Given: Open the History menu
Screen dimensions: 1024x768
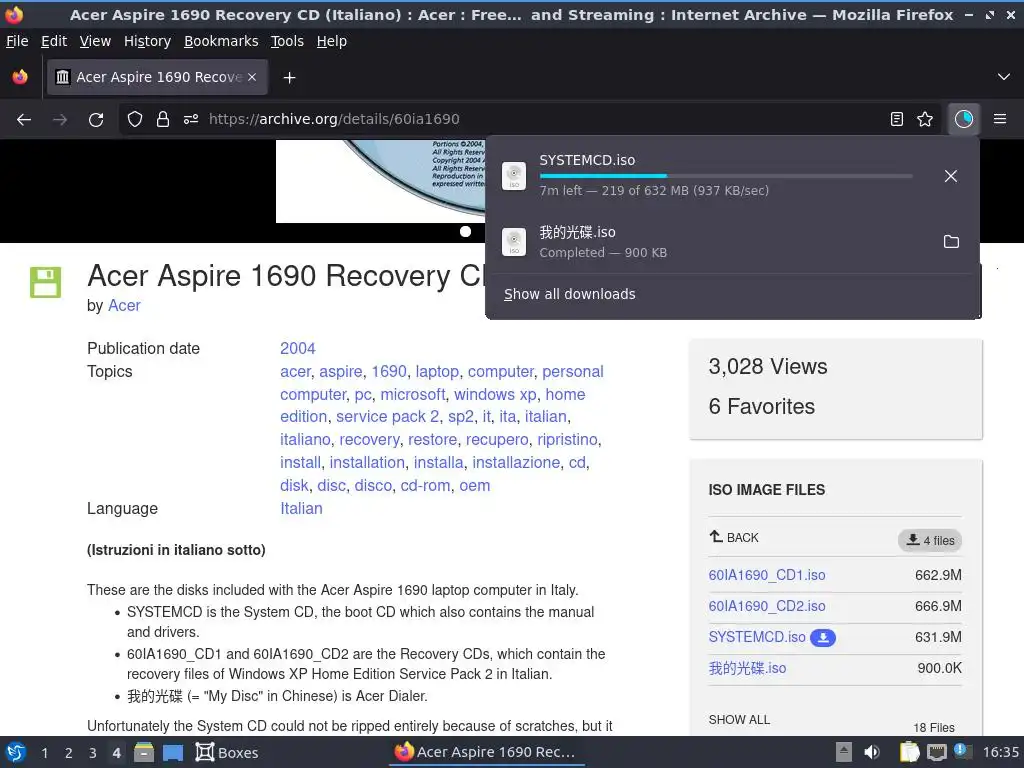Looking at the screenshot, I should pyautogui.click(x=147, y=41).
